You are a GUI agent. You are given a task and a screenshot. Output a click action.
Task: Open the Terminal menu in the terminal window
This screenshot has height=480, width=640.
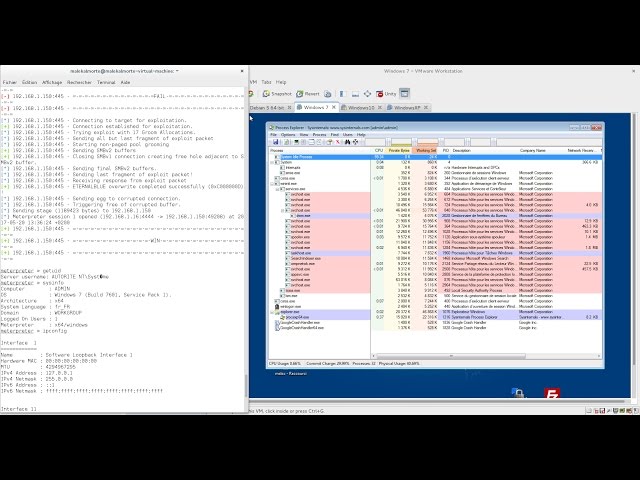pyautogui.click(x=106, y=82)
